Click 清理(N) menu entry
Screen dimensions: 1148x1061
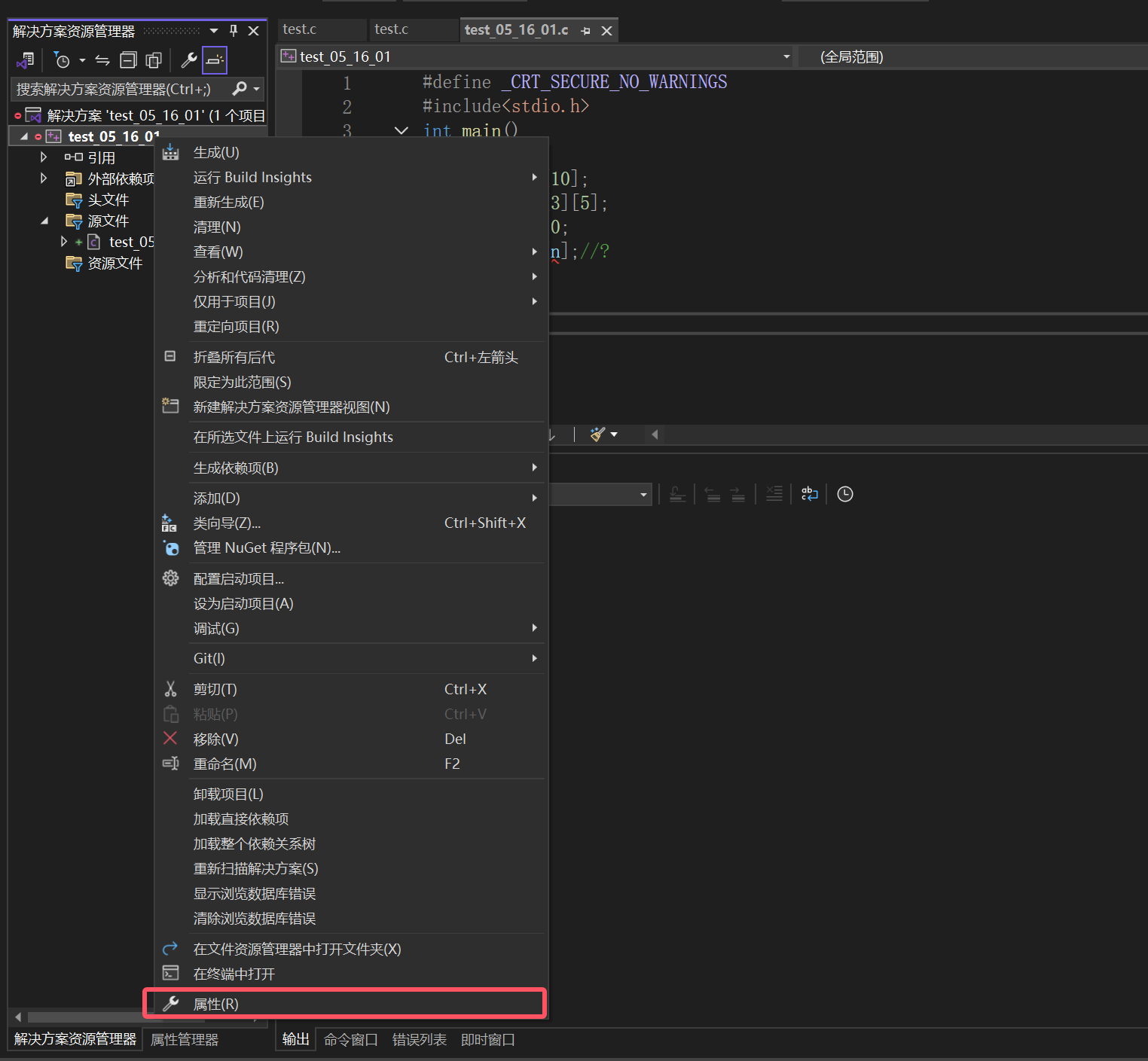[x=351, y=227]
